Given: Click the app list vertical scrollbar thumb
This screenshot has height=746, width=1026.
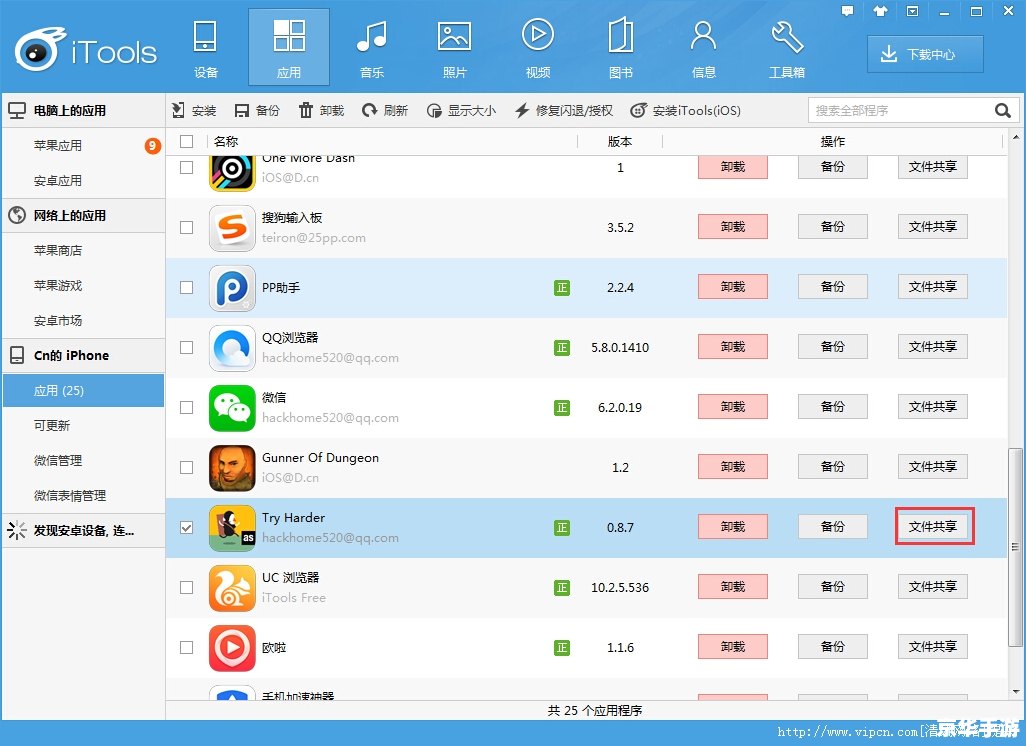Looking at the screenshot, I should [x=1015, y=546].
